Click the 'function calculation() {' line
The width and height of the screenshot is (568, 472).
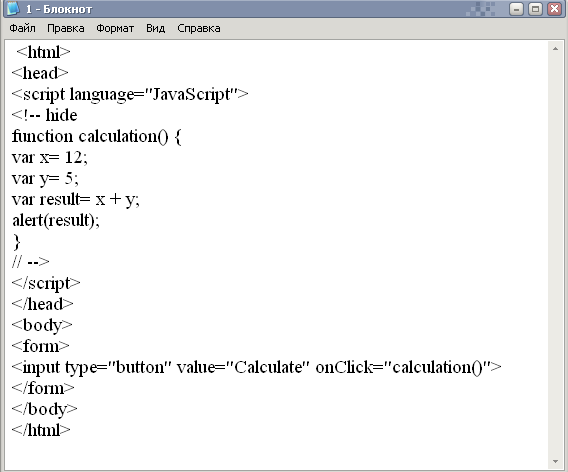[97, 137]
